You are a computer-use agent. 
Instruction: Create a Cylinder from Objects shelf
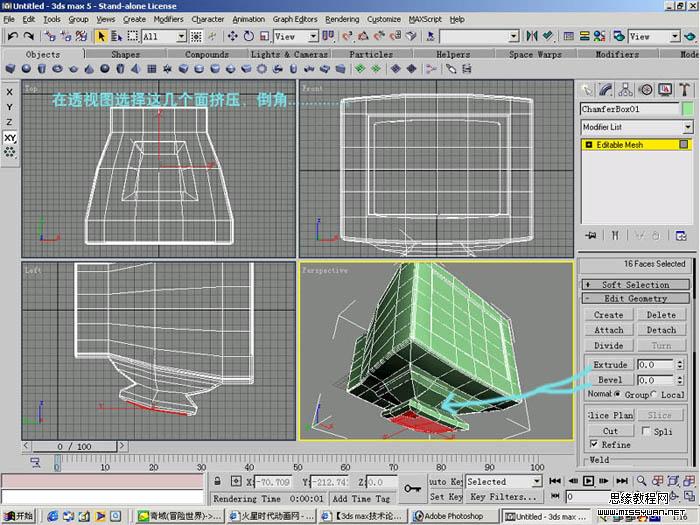point(42,69)
